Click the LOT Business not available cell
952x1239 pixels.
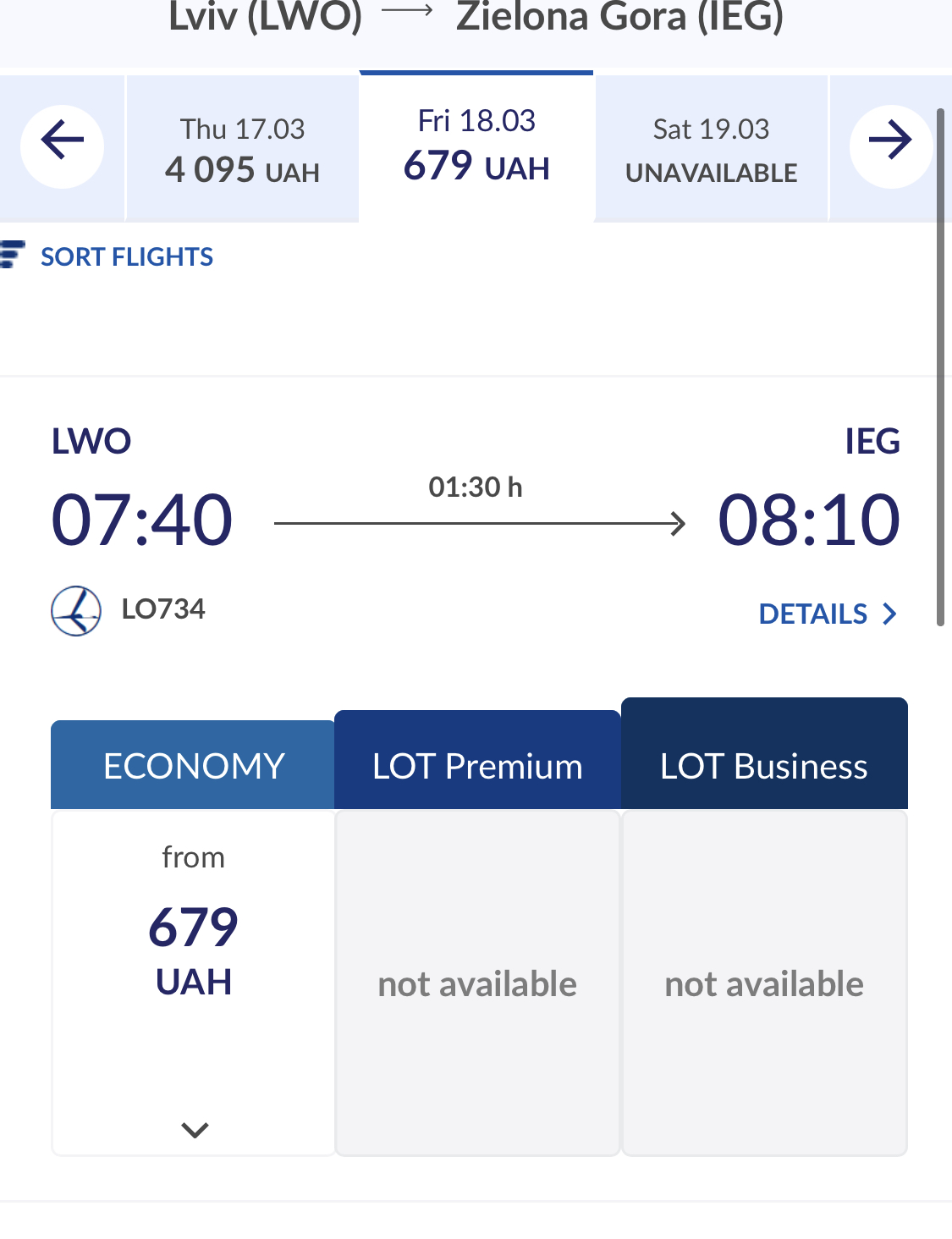763,983
